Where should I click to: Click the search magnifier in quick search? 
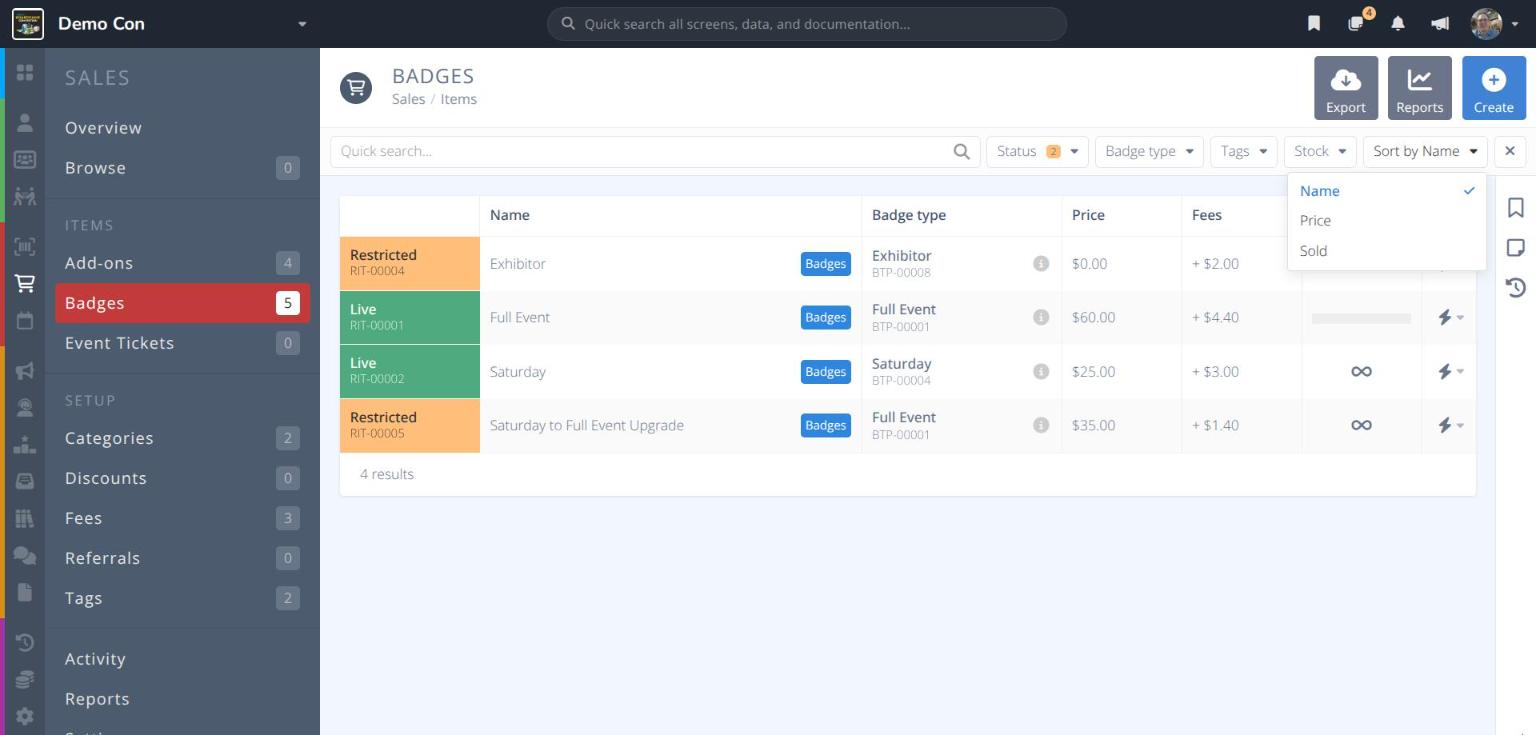point(961,152)
